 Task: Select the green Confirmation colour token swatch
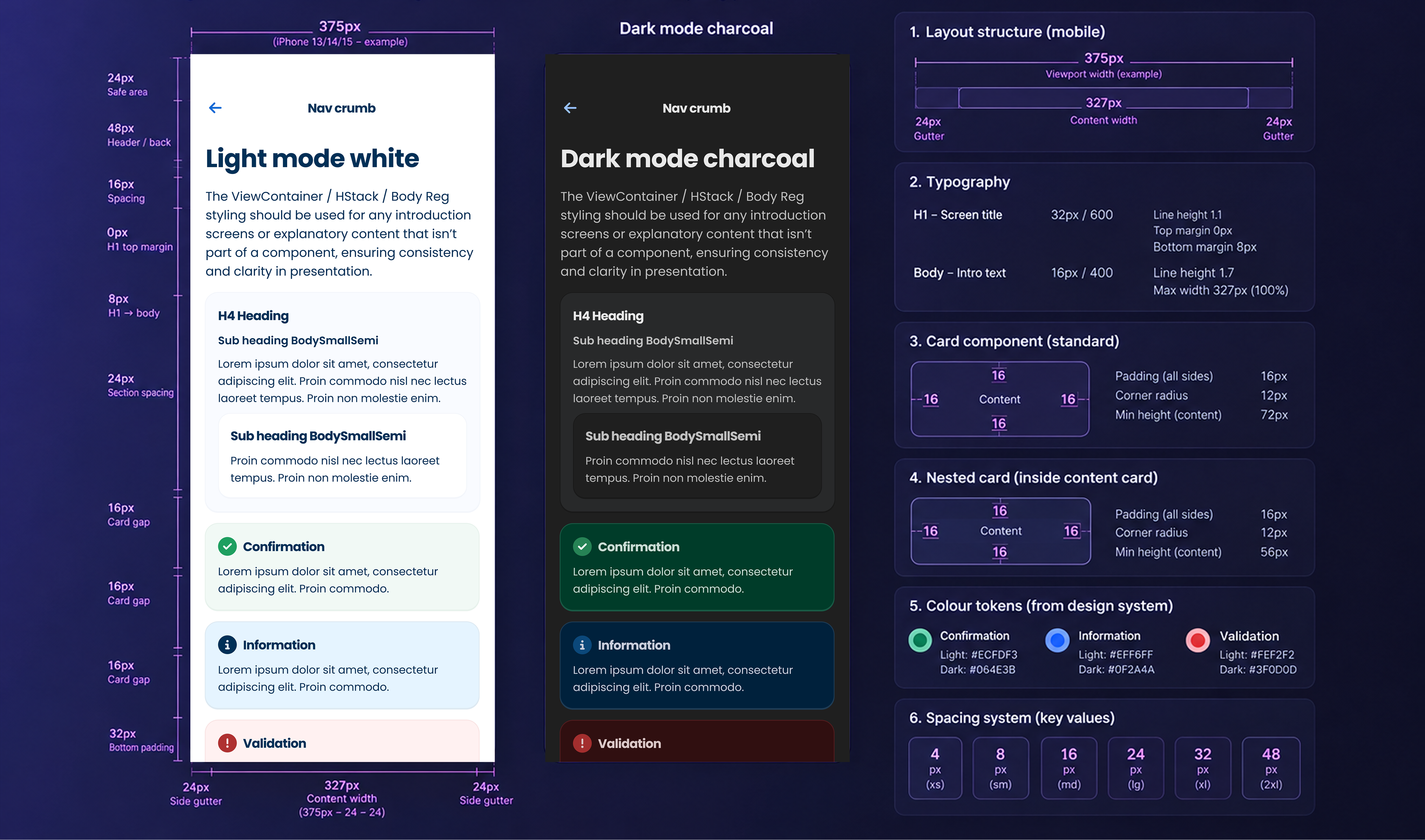[920, 640]
